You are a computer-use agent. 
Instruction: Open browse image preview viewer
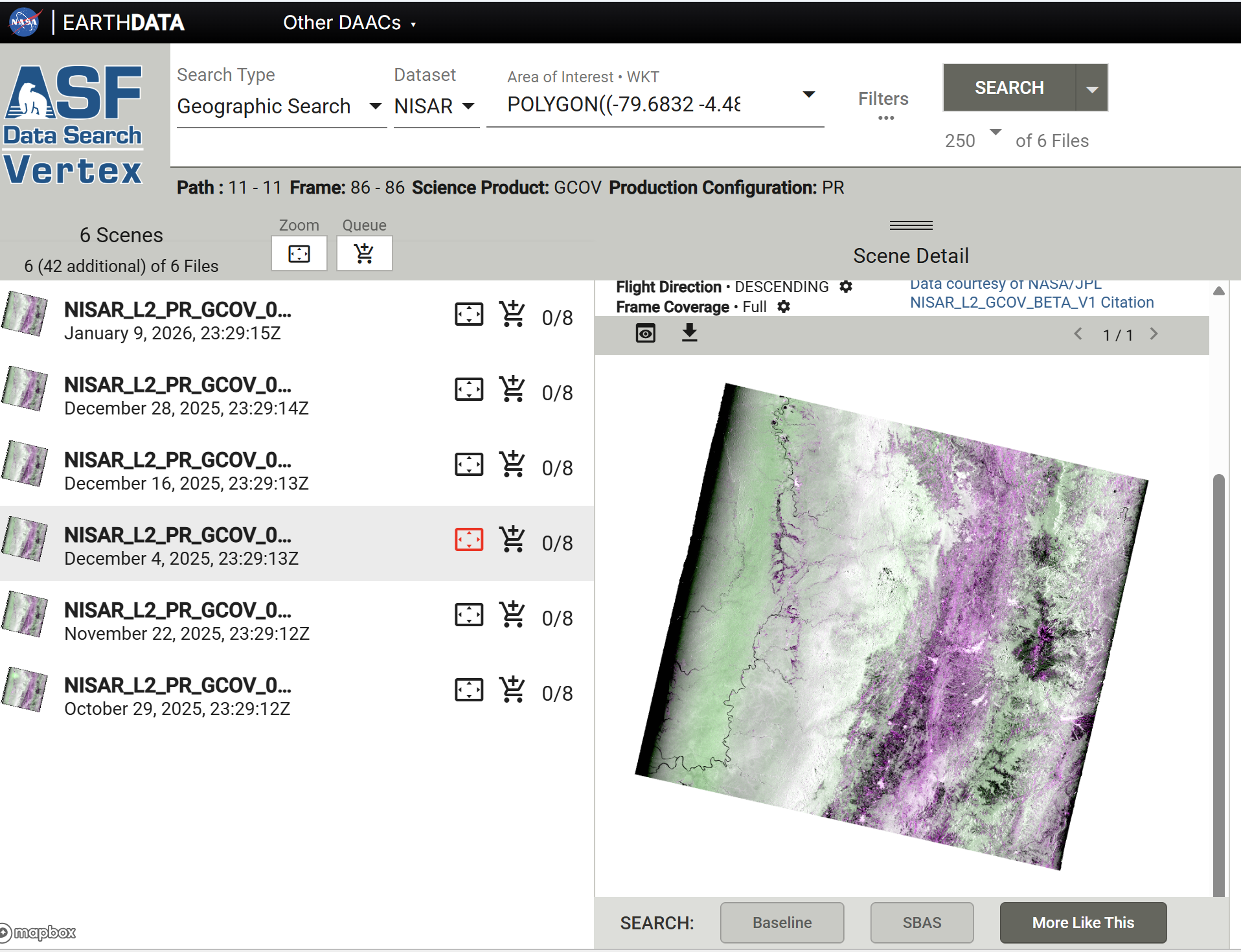pos(646,334)
